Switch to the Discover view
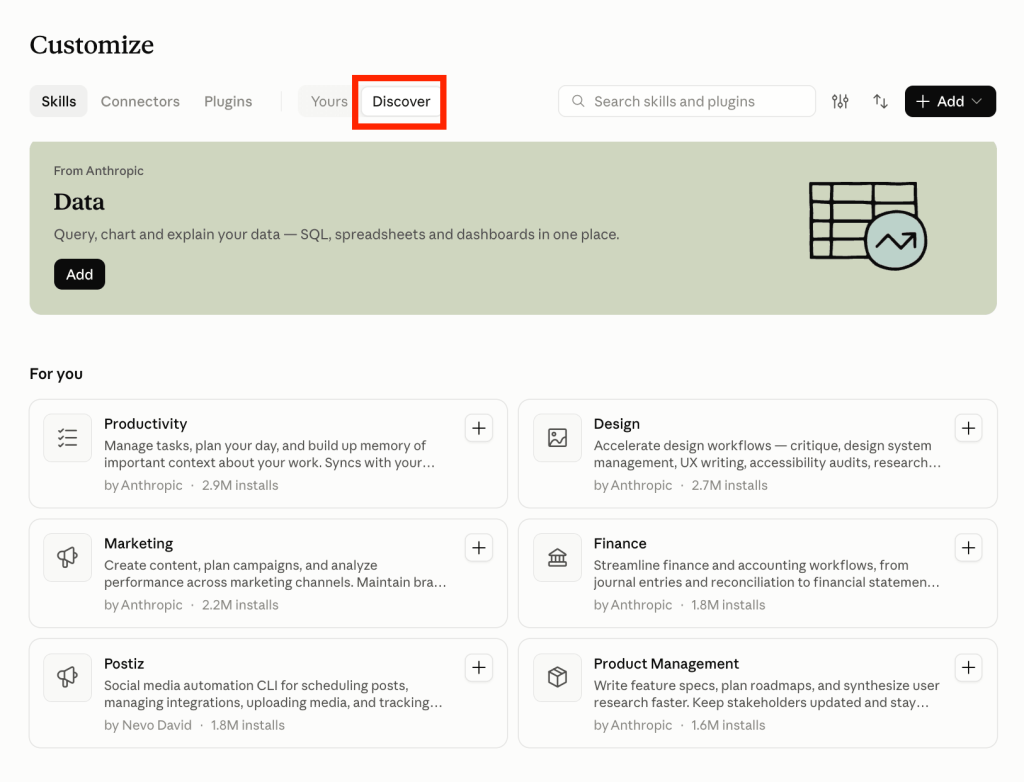This screenshot has width=1024, height=782. point(401,101)
